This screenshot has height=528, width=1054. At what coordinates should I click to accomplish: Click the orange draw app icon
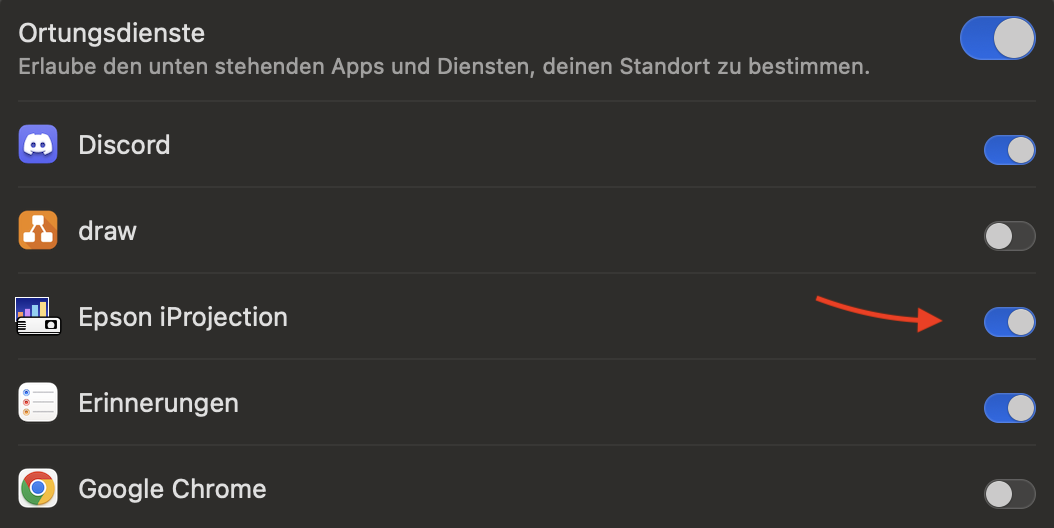(38, 230)
